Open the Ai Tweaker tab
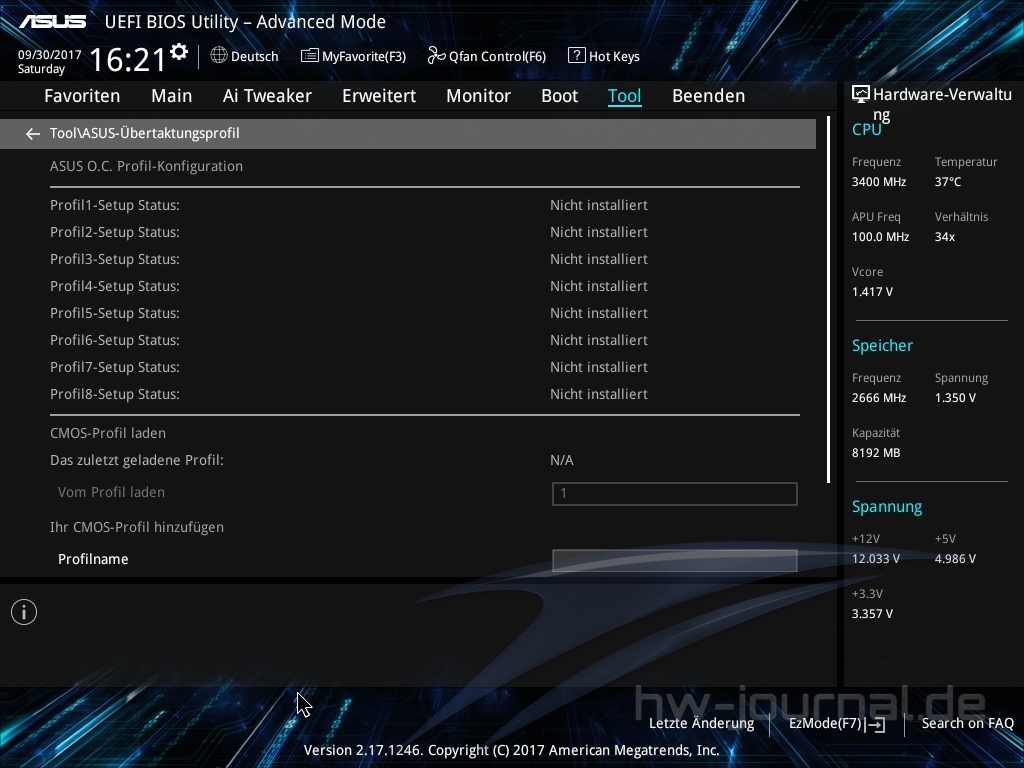This screenshot has height=768, width=1024. 267,96
